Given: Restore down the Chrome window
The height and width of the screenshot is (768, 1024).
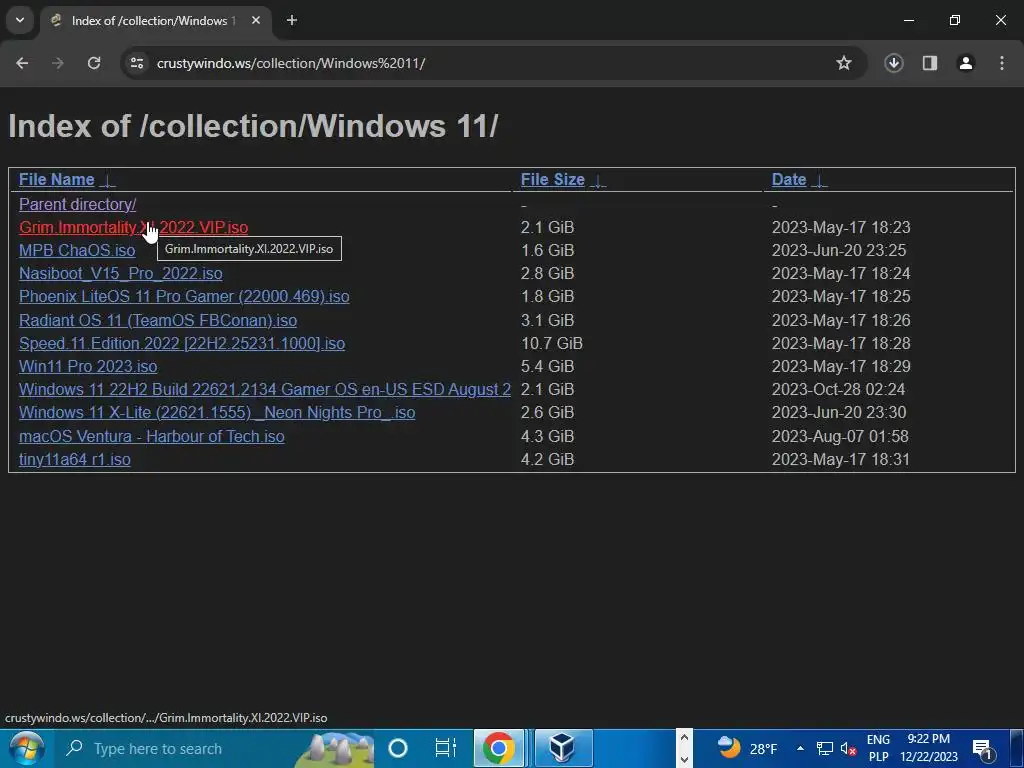Looking at the screenshot, I should 955,20.
